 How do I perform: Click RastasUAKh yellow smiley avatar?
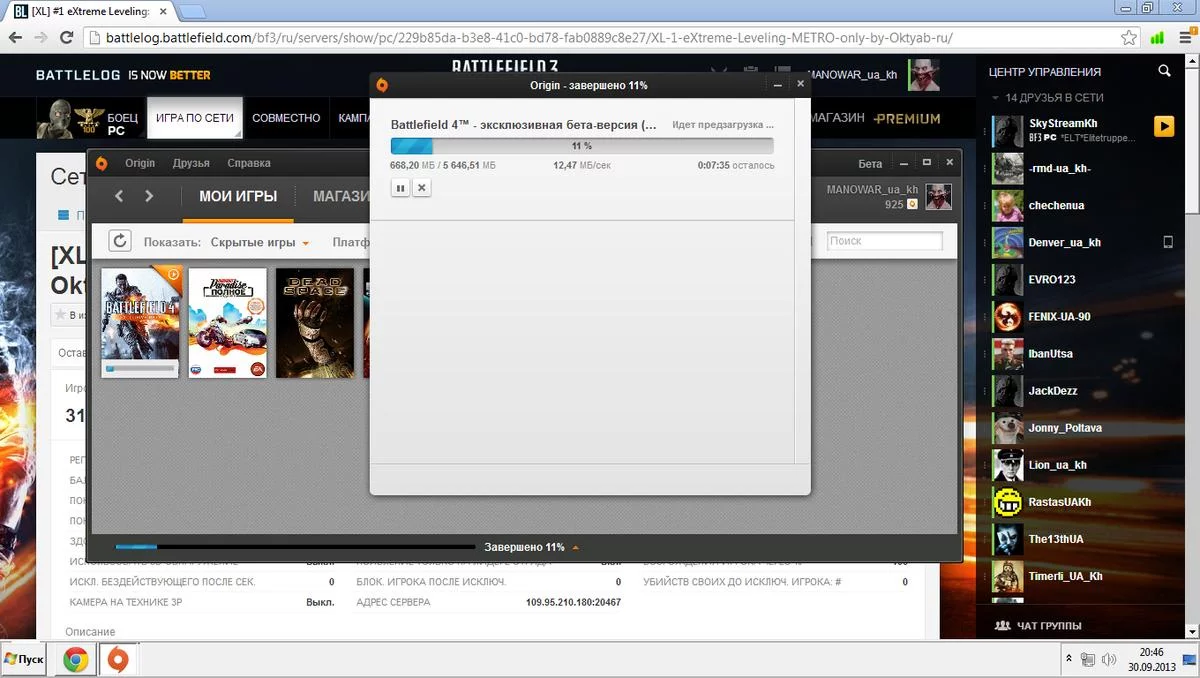click(1008, 502)
